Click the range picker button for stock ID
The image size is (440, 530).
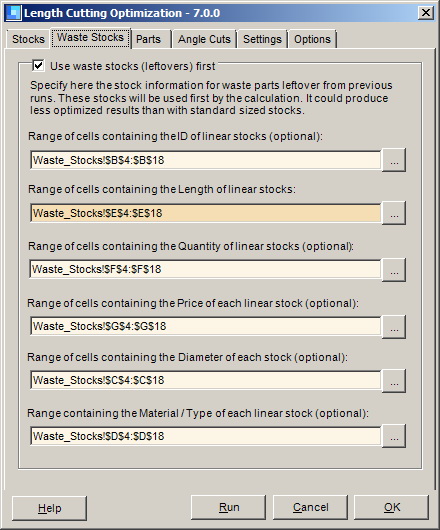(x=394, y=160)
